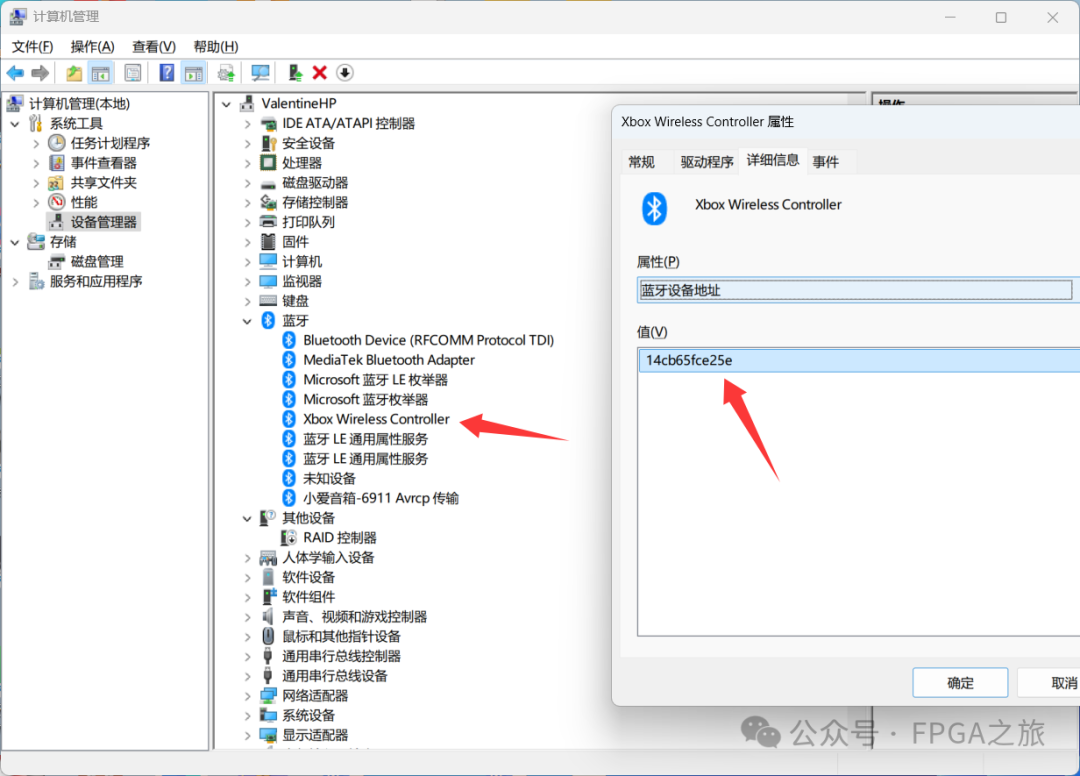Image resolution: width=1080 pixels, height=776 pixels.
Task: Select the 未知设备 Bluetooth entry
Action: tap(329, 479)
